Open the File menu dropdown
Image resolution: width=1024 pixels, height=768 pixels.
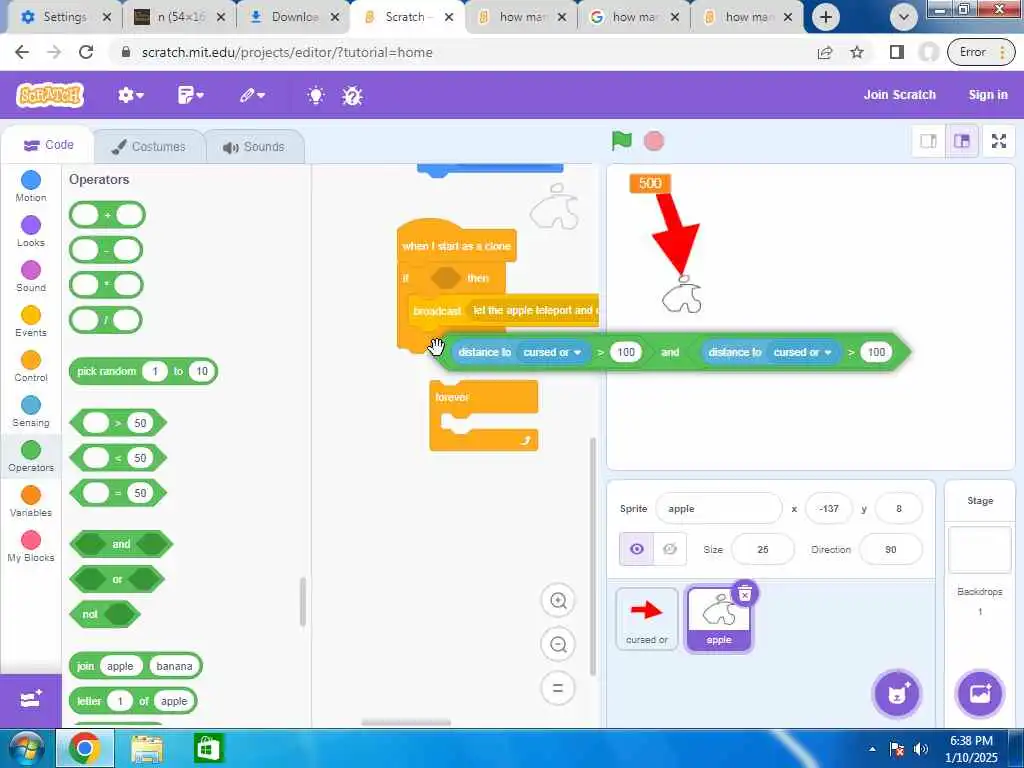click(190, 95)
